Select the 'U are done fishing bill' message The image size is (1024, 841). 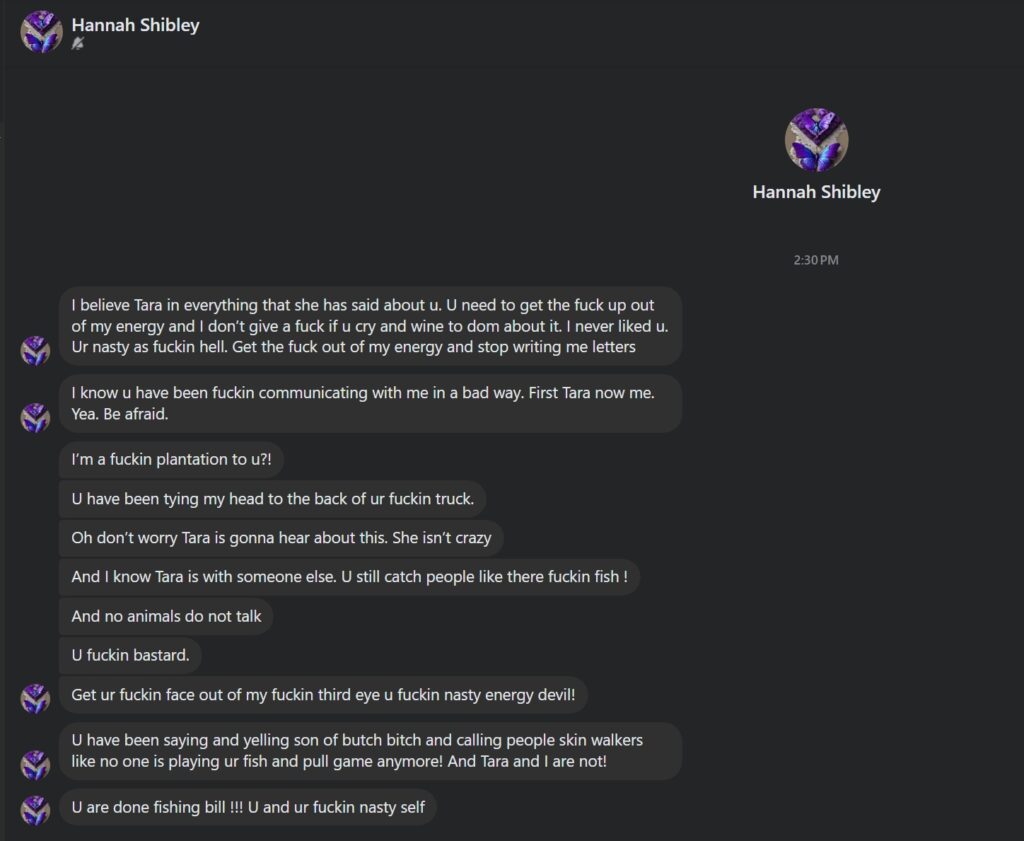pyautogui.click(x=248, y=807)
